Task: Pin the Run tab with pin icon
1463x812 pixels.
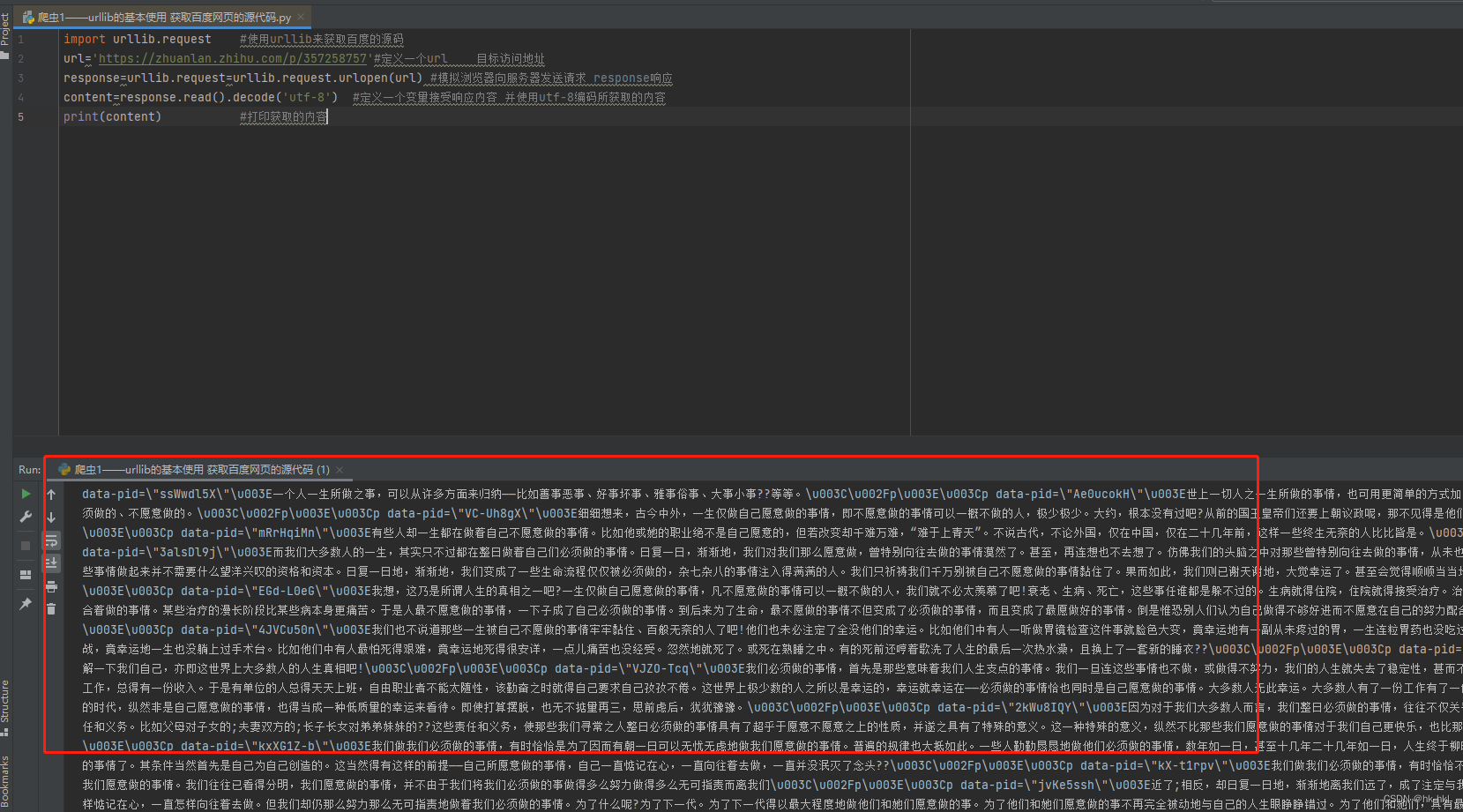Action: pyautogui.click(x=26, y=604)
